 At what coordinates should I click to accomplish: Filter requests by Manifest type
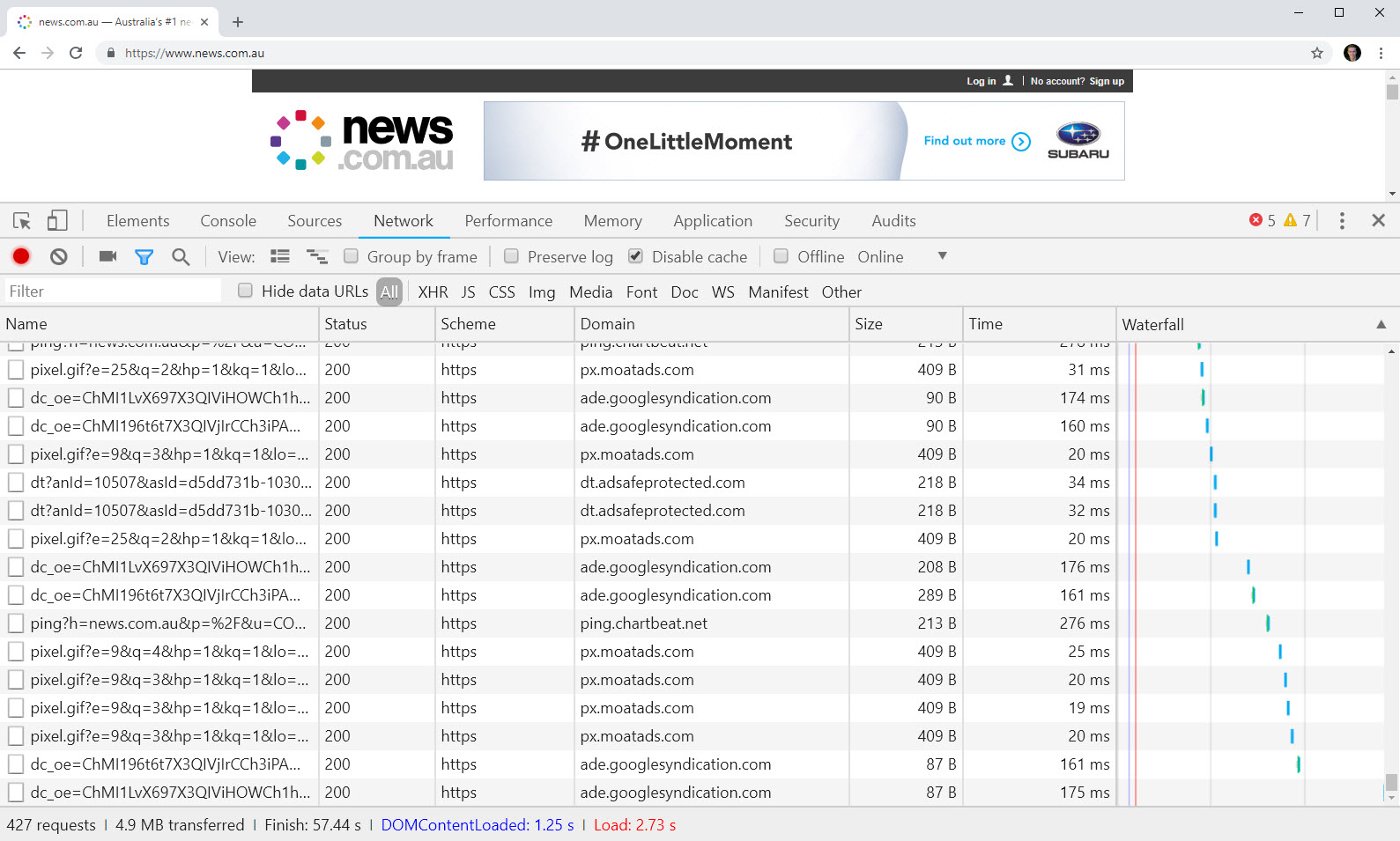pyautogui.click(x=778, y=292)
